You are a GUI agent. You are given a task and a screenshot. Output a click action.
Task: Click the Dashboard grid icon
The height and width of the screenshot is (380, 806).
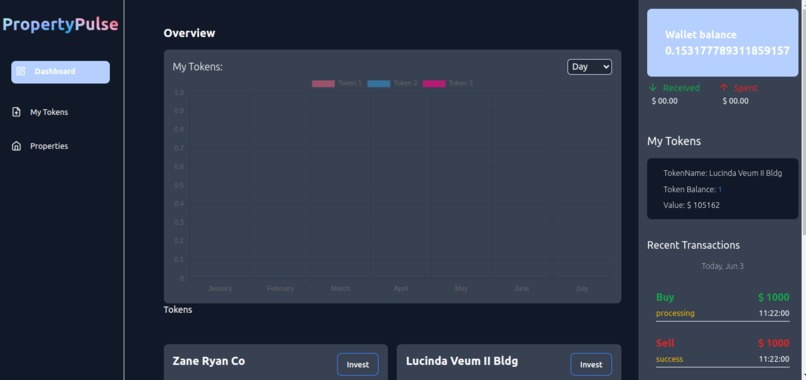point(21,71)
